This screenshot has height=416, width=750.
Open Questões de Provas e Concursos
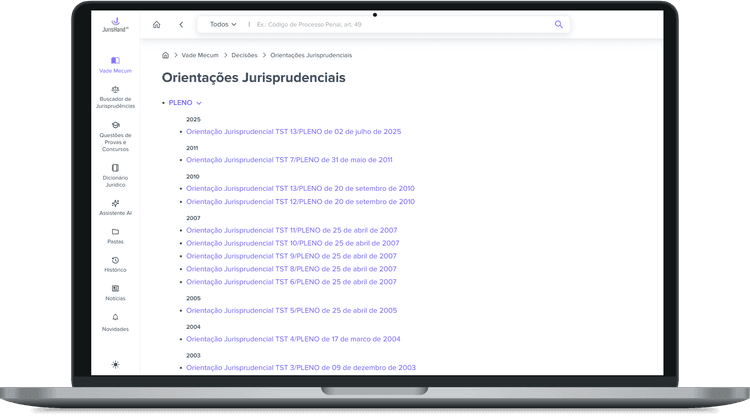click(115, 137)
